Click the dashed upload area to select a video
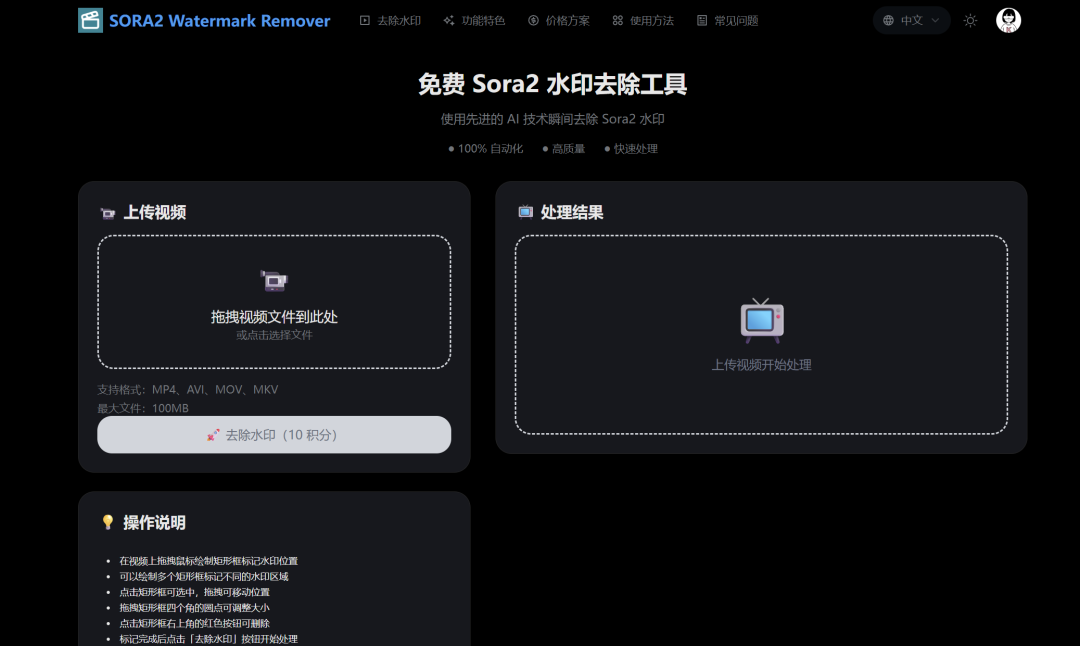 pyautogui.click(x=274, y=300)
